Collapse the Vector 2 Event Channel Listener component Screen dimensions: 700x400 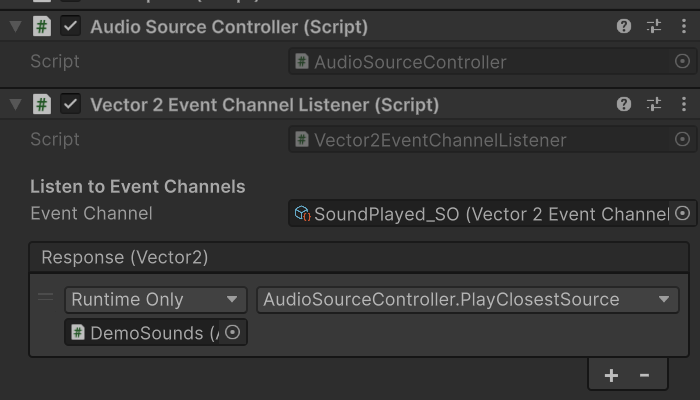[14, 104]
